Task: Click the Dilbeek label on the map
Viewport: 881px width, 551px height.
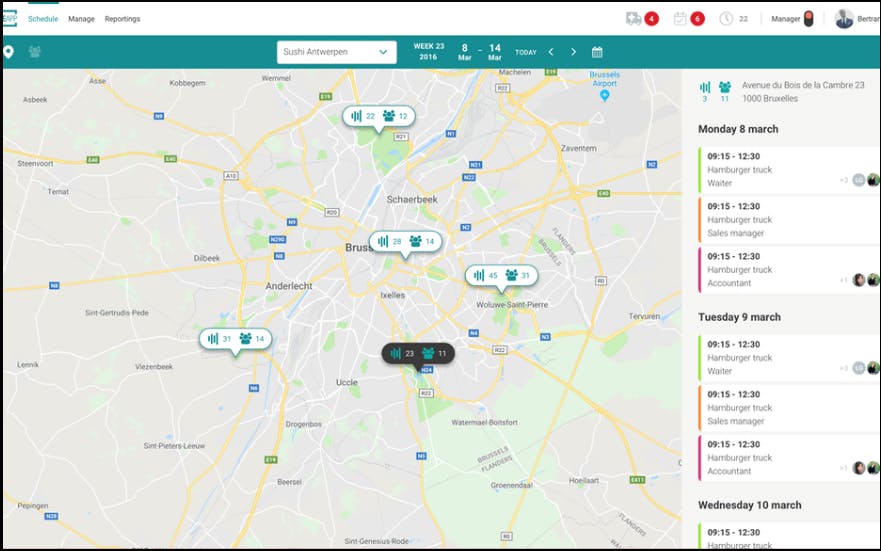Action: pos(207,258)
